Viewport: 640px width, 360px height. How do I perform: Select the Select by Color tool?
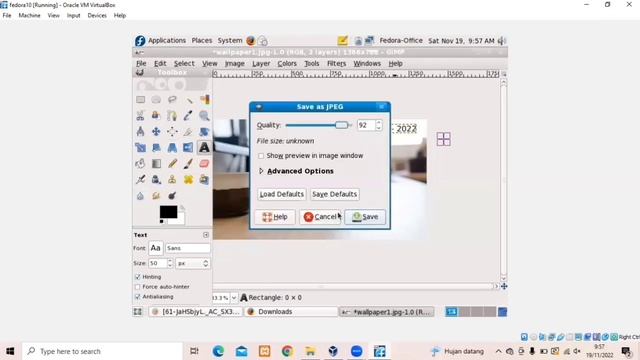[204, 100]
